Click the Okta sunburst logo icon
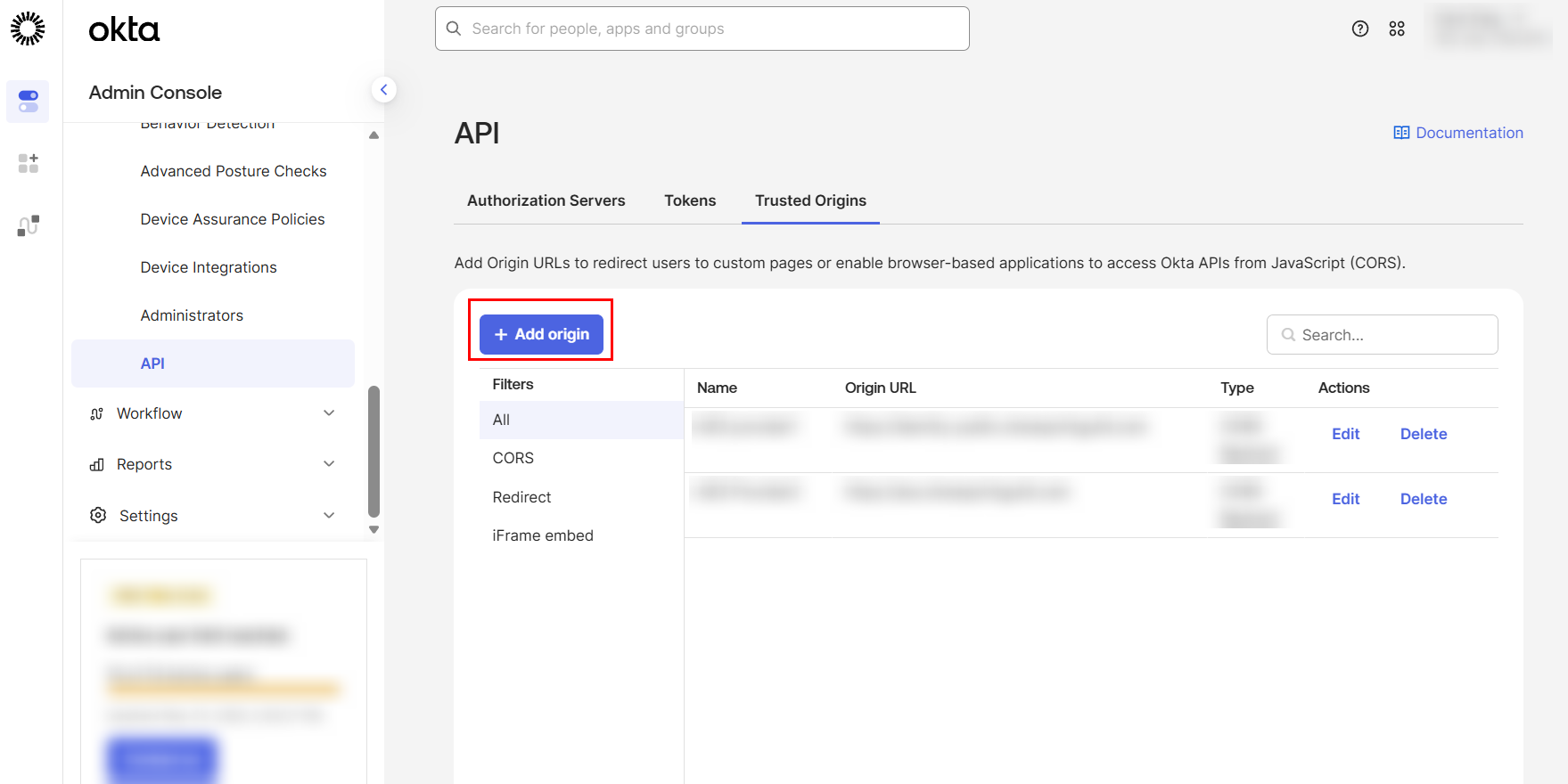Viewport: 1568px width, 784px height. point(28,29)
